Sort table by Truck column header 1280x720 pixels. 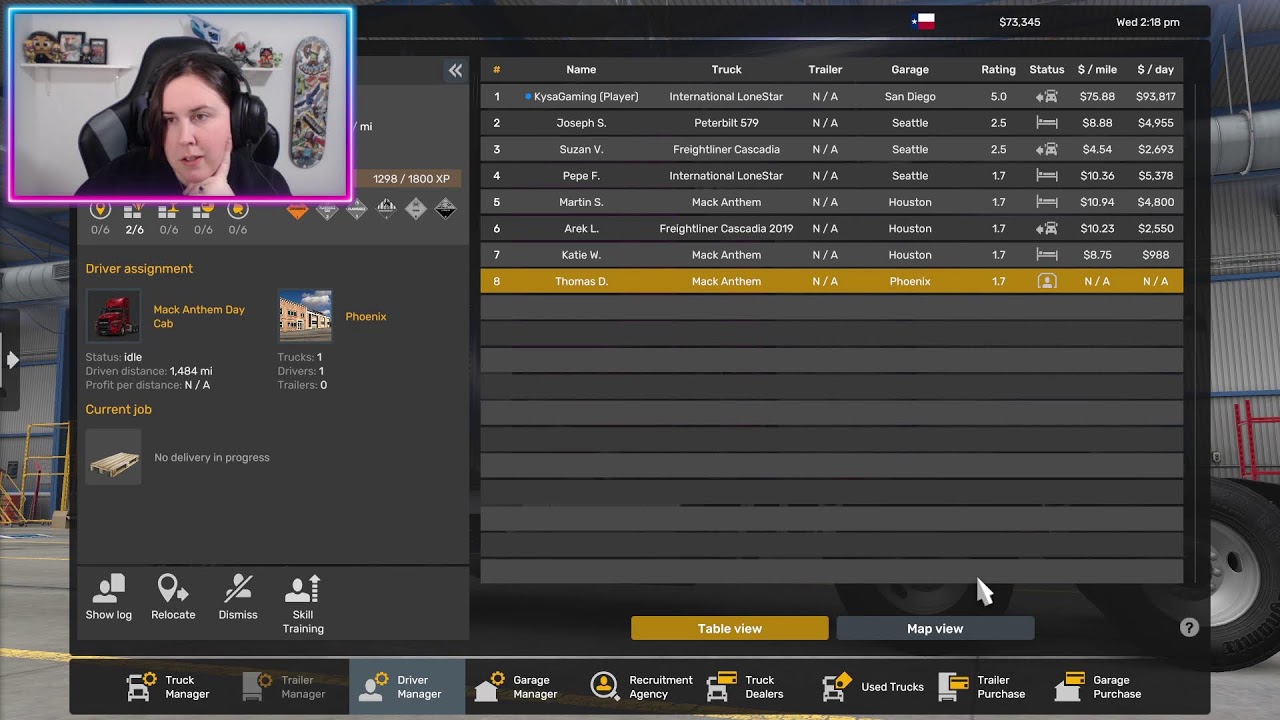pos(727,70)
